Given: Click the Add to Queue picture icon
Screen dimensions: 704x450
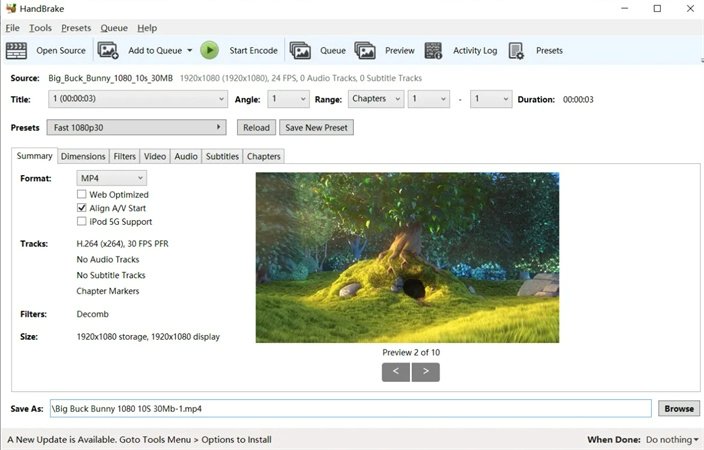Looking at the screenshot, I should (108, 50).
